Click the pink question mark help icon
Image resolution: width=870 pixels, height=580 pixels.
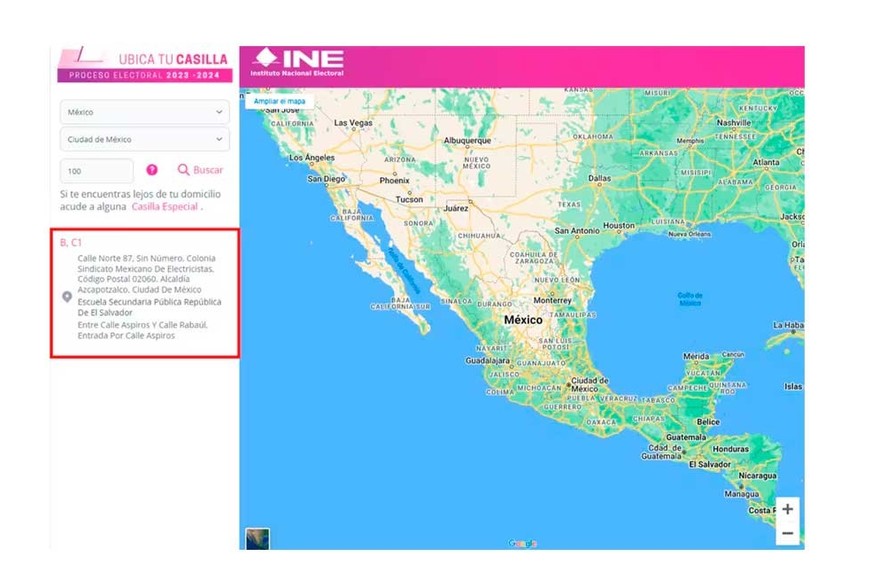(x=152, y=170)
